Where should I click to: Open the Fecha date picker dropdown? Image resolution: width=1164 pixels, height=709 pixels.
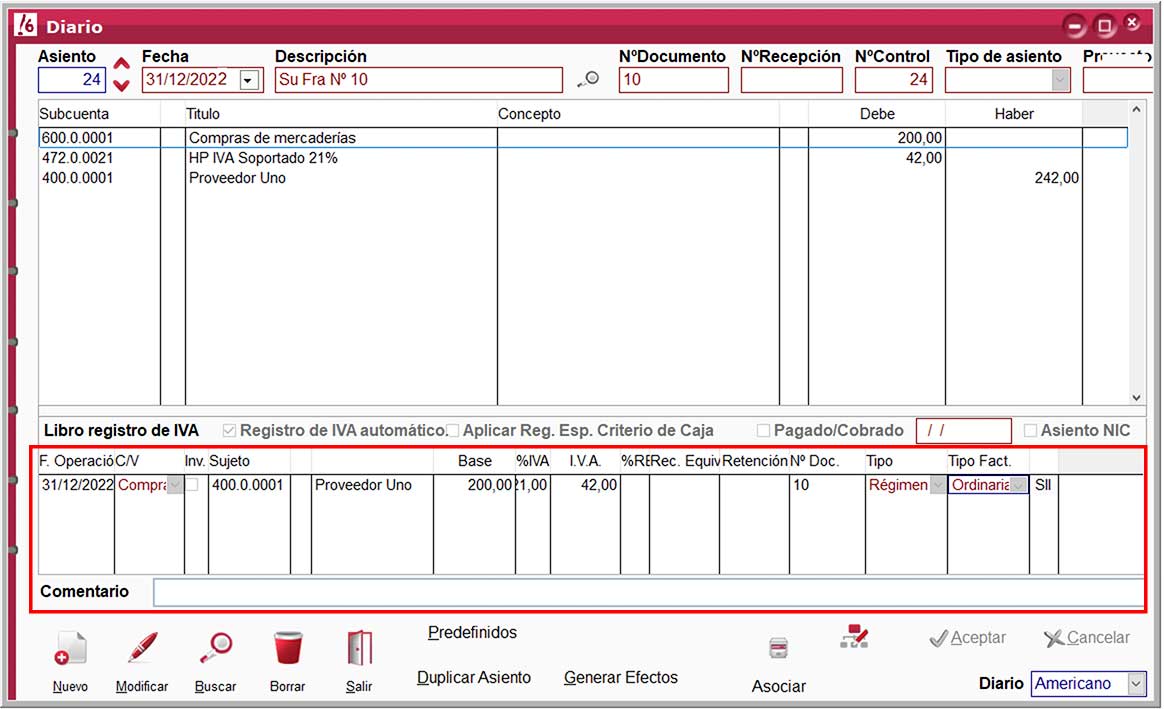(x=249, y=80)
